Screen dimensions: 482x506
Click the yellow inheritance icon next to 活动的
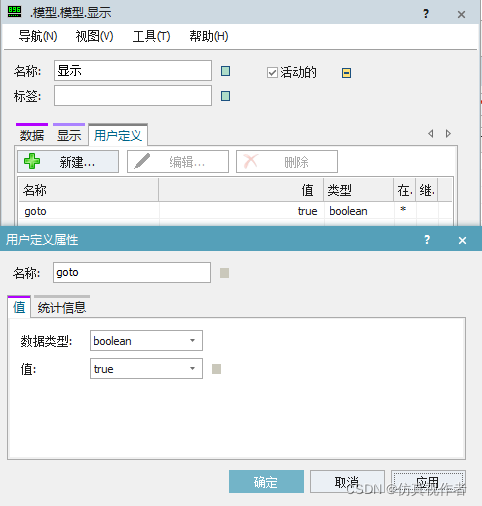tap(346, 73)
